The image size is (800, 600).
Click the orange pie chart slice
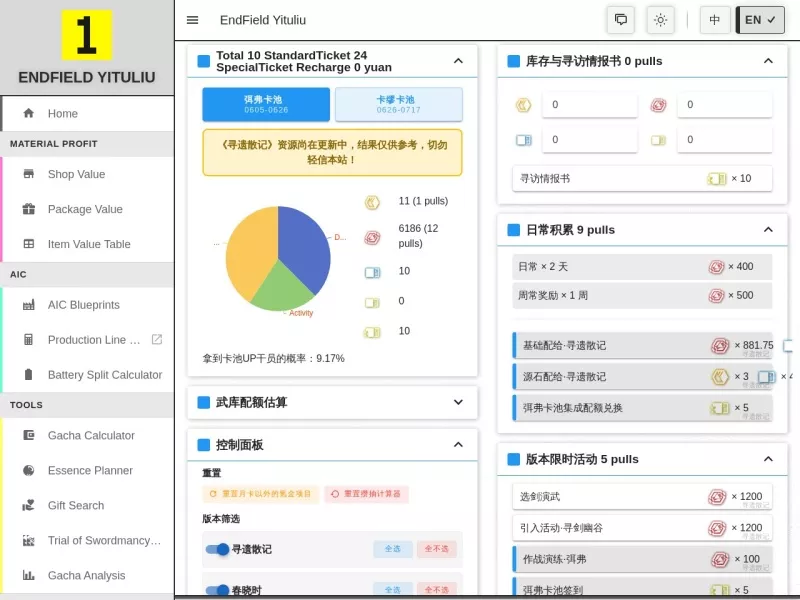tap(251, 250)
